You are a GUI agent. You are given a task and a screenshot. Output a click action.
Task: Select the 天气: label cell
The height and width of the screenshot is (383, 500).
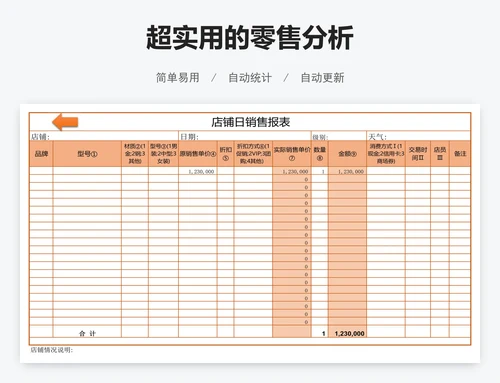(419, 136)
